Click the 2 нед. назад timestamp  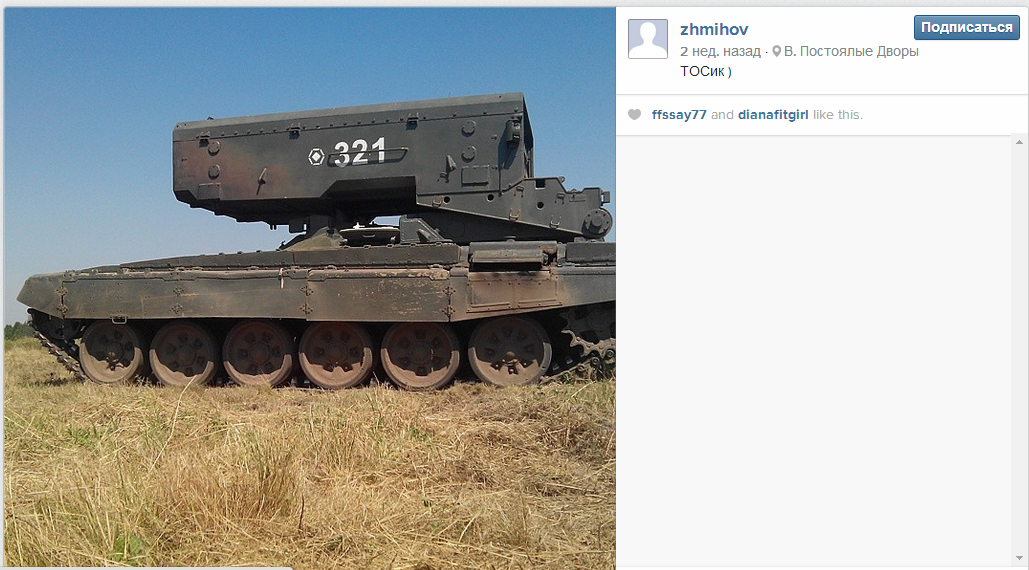click(x=720, y=51)
